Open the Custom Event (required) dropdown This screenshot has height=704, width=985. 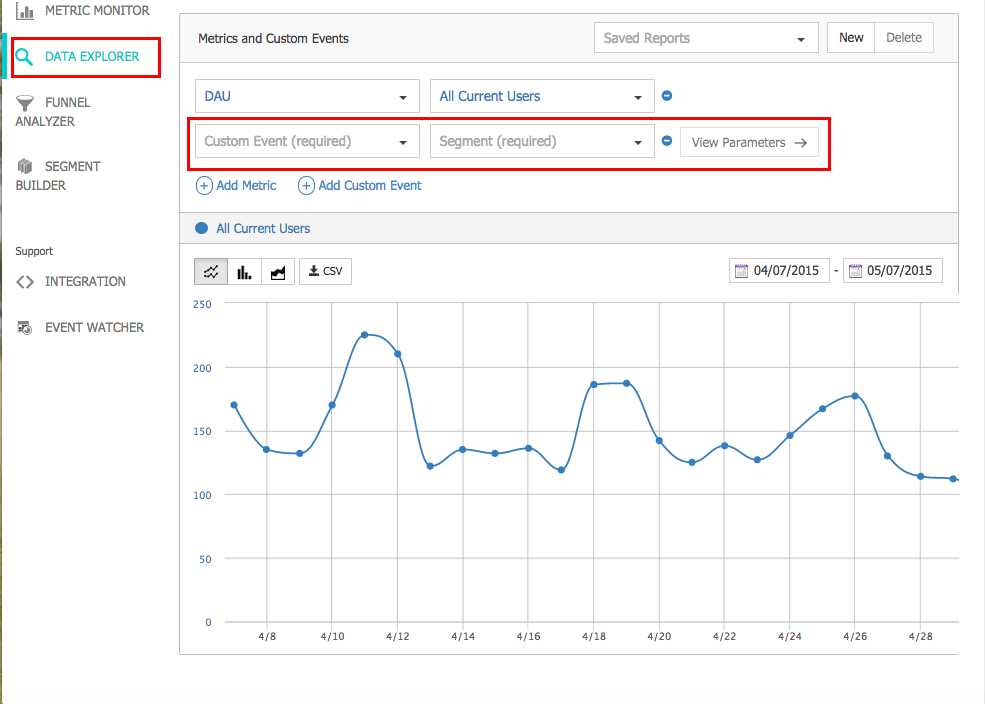click(306, 142)
